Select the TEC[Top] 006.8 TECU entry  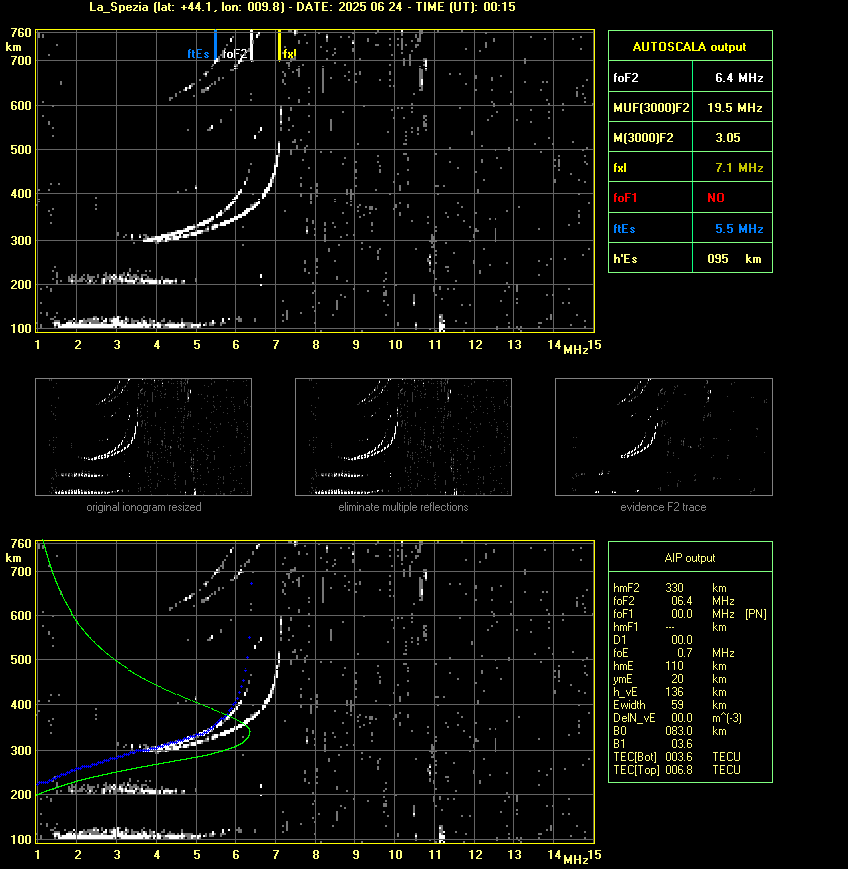677,770
